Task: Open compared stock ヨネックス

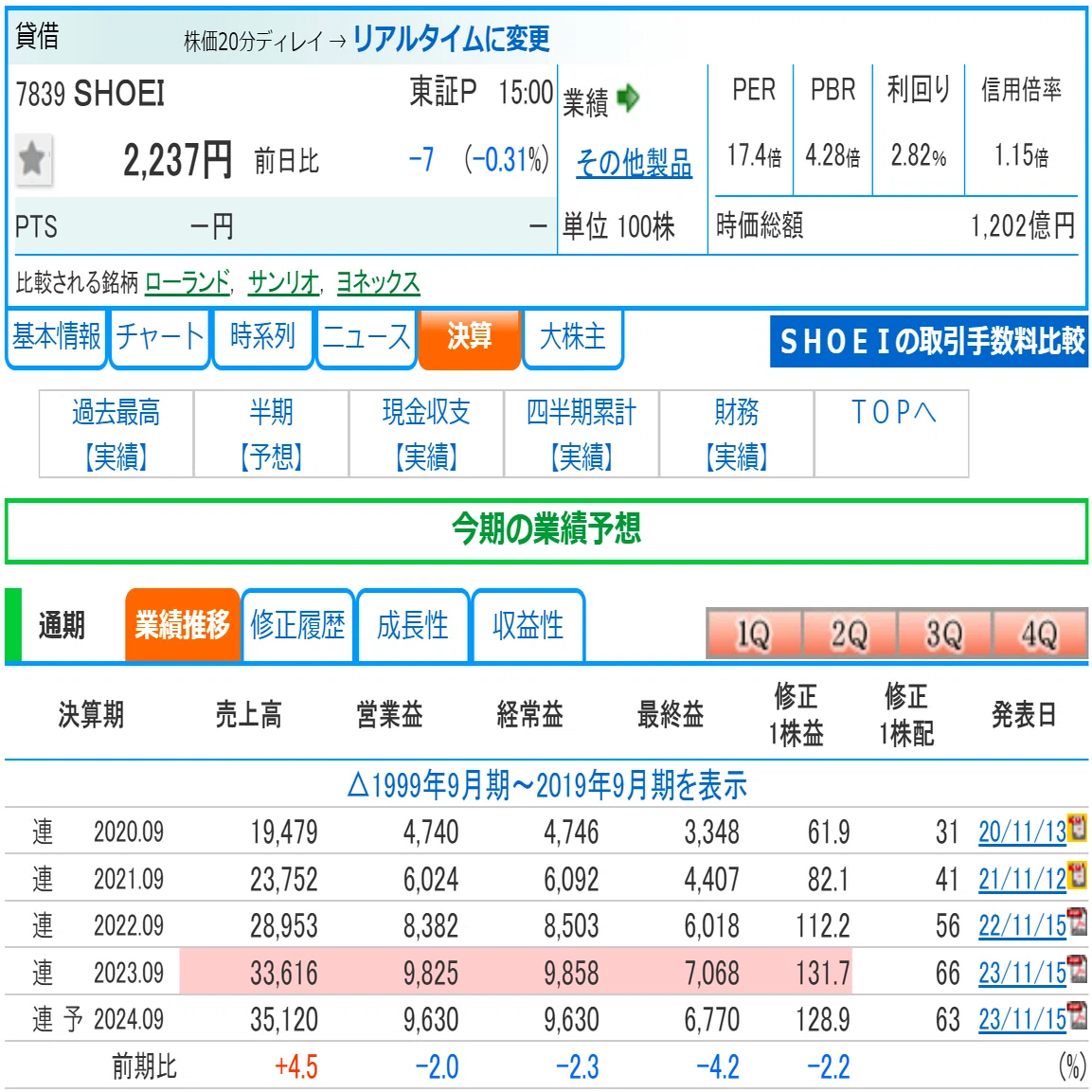Action: tap(378, 282)
